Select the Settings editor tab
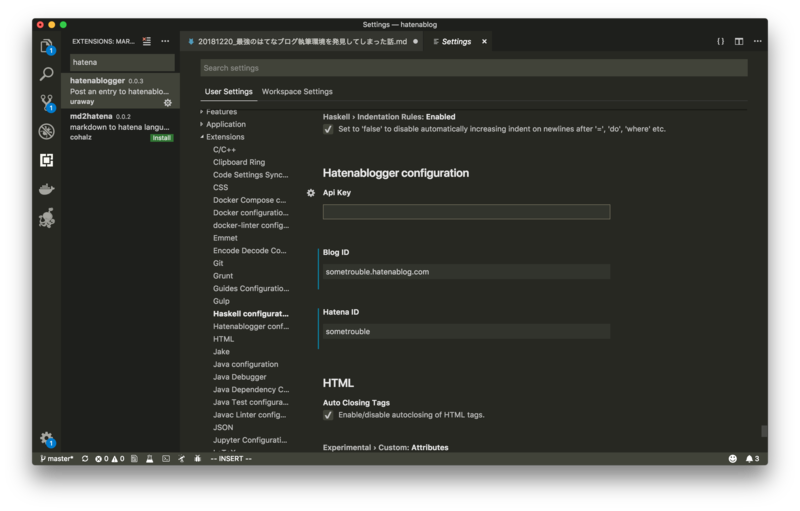 tap(457, 41)
